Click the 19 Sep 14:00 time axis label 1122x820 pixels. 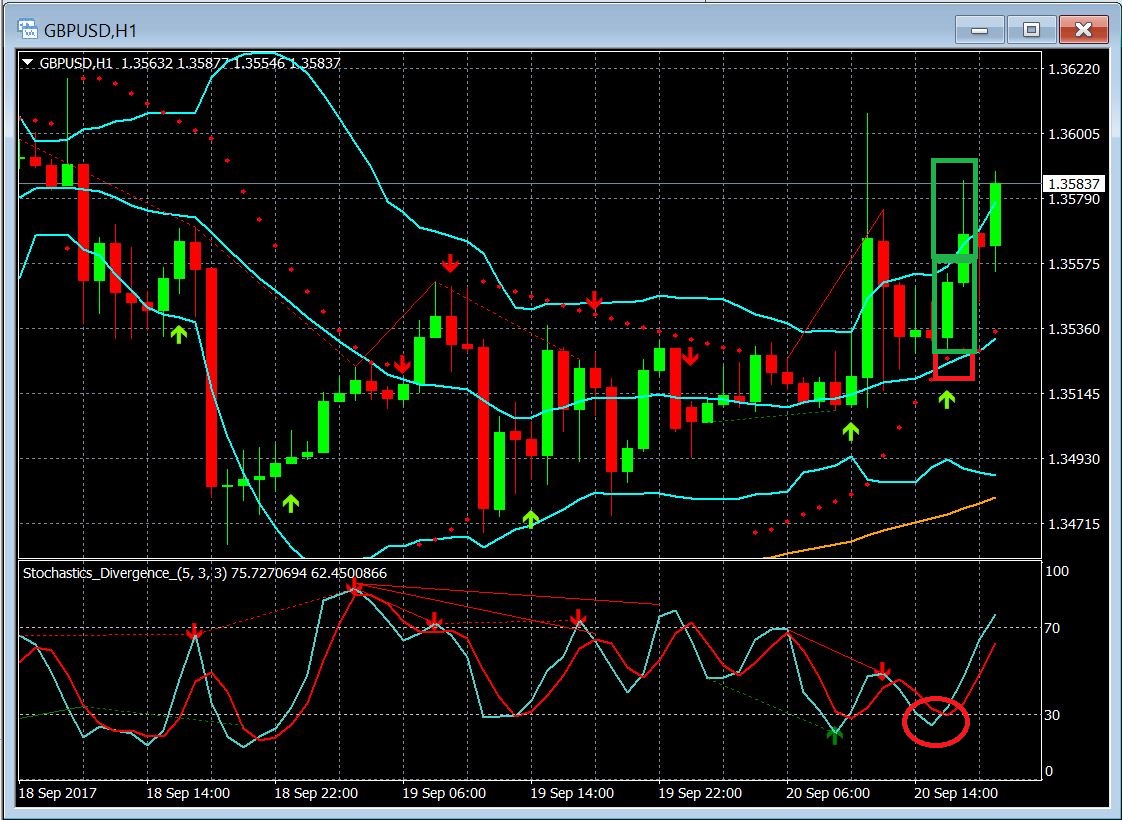(572, 793)
